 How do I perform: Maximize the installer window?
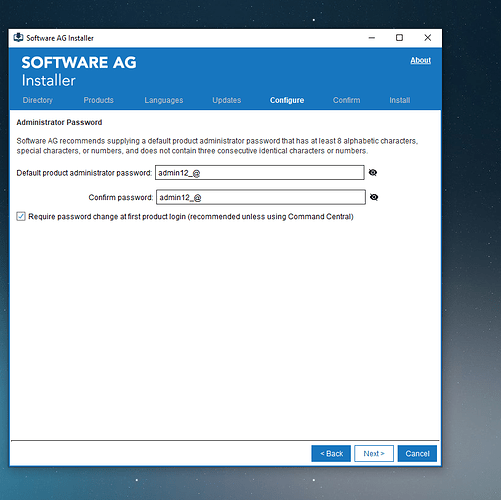[x=399, y=38]
